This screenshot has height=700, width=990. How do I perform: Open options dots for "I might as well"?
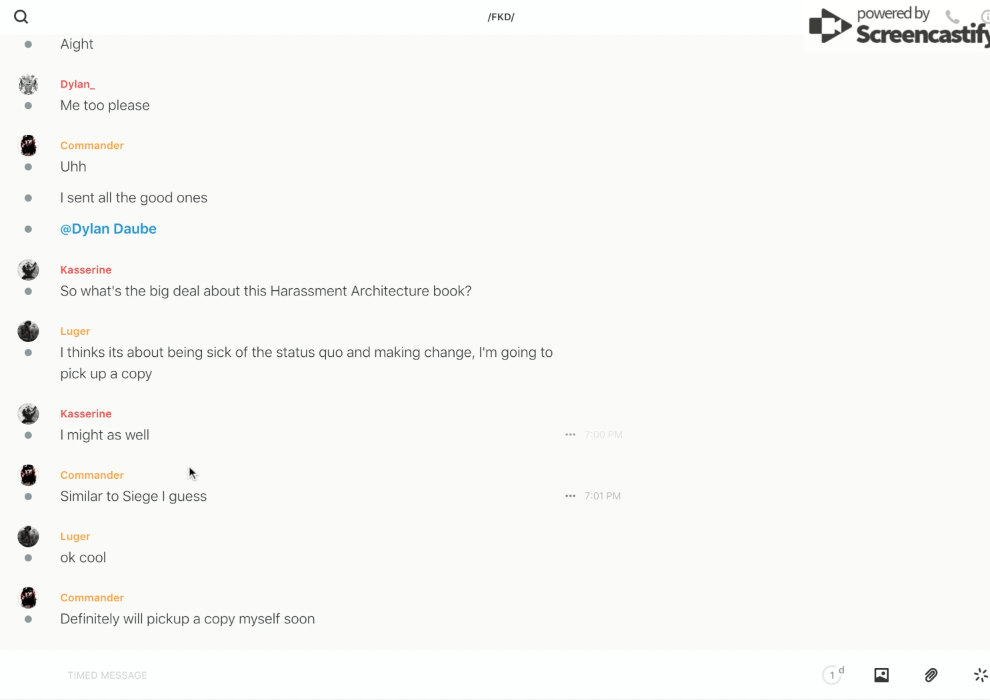(x=570, y=435)
